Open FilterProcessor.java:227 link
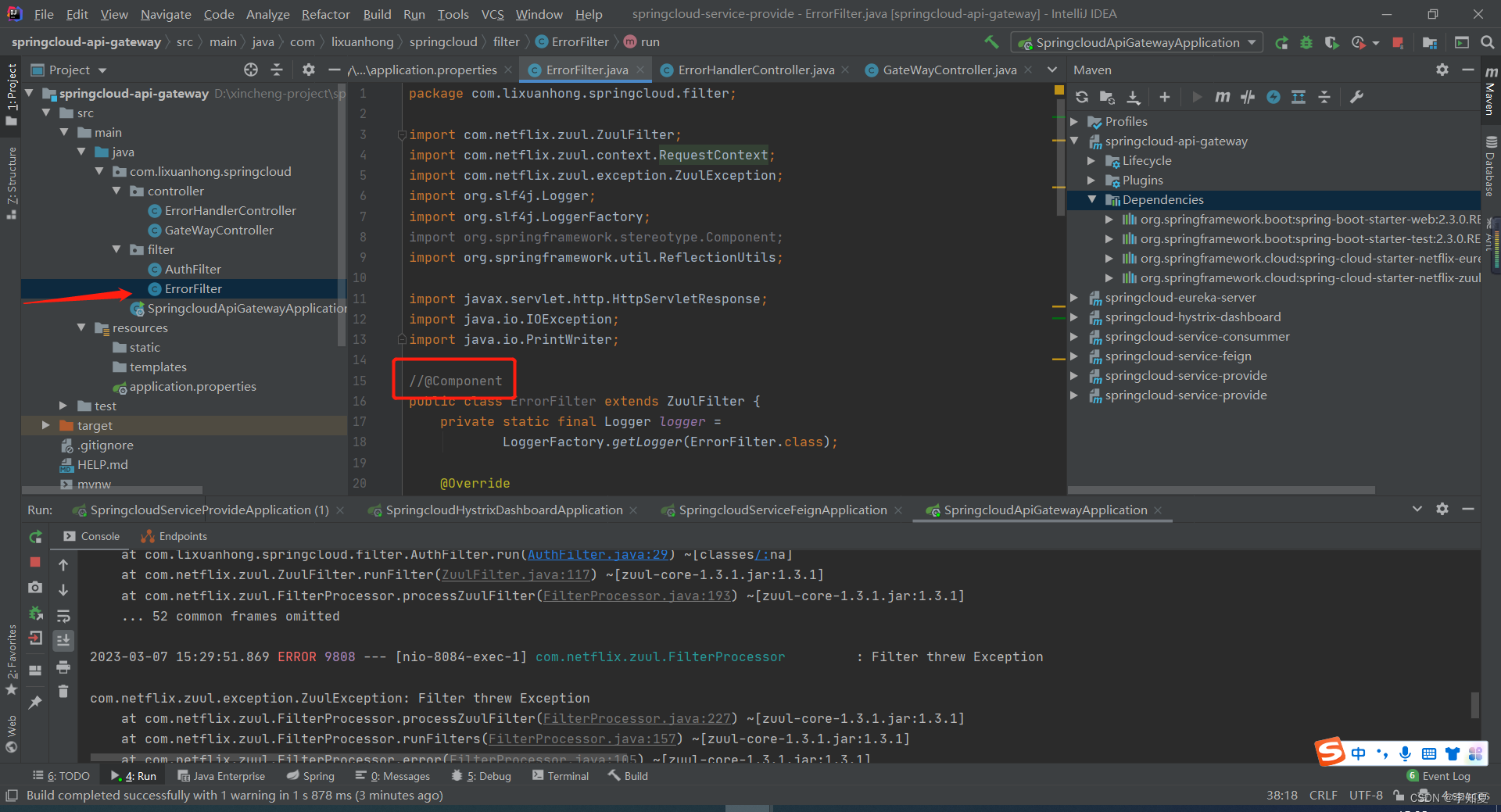This screenshot has width=1501, height=812. tap(637, 718)
